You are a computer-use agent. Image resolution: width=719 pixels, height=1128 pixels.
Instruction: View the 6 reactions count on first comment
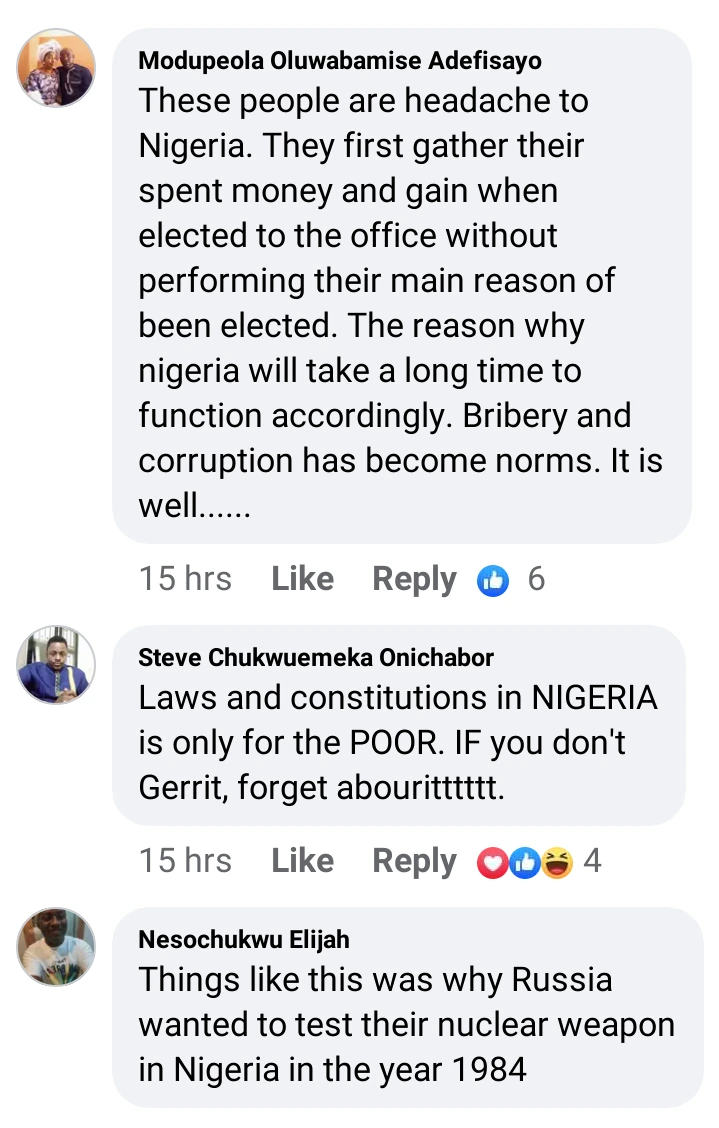pyautogui.click(x=537, y=579)
